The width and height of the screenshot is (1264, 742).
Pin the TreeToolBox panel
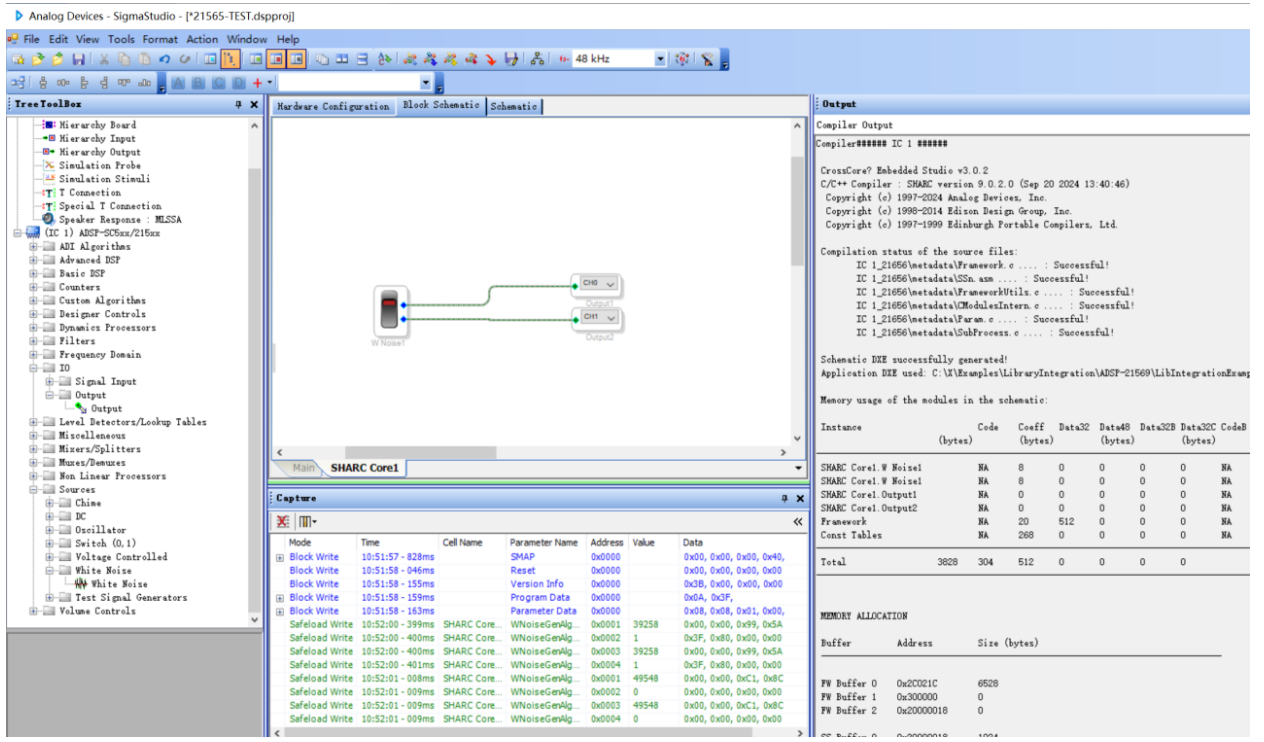[238, 104]
